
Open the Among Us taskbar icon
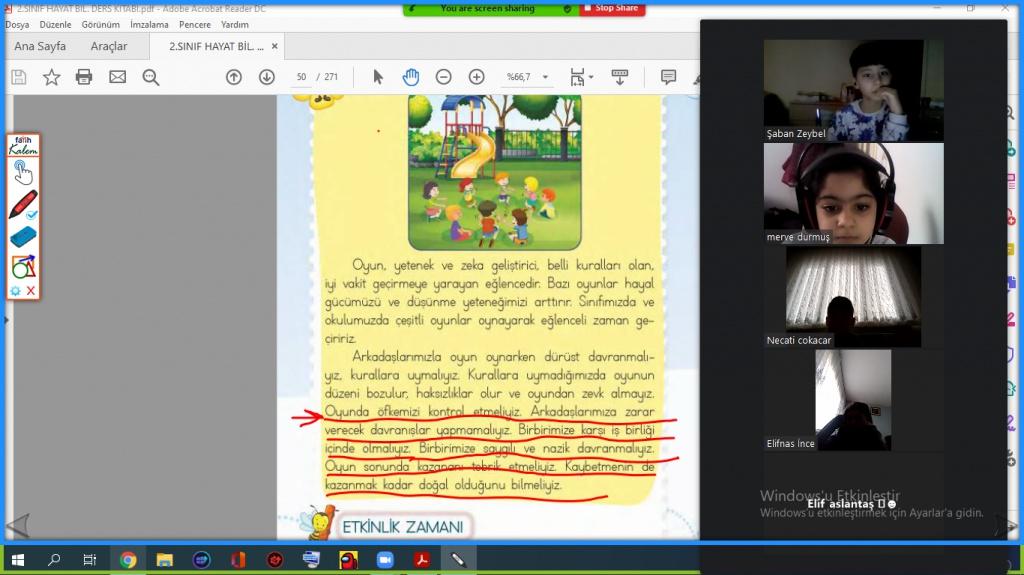pos(348,560)
